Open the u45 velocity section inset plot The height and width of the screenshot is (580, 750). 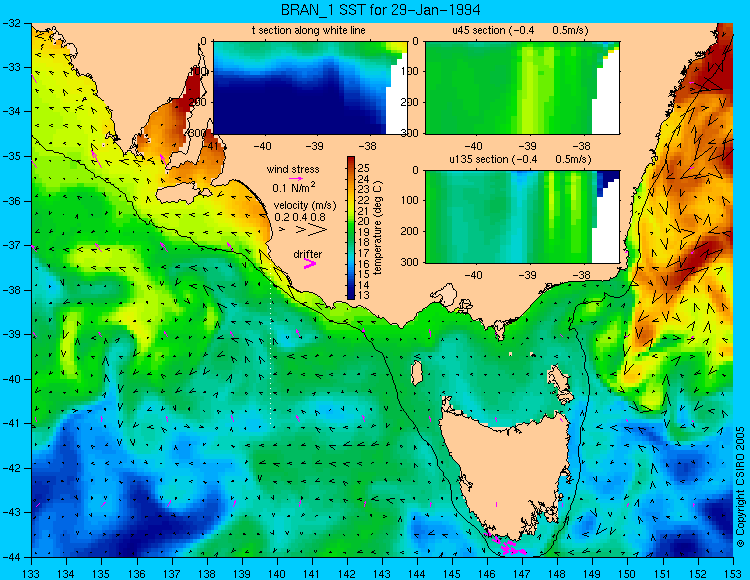click(522, 88)
